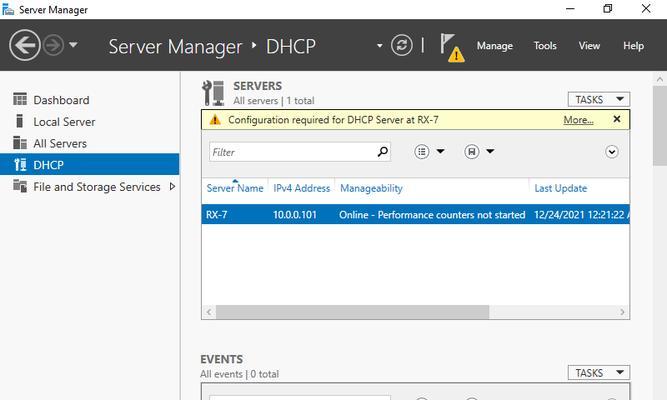The height and width of the screenshot is (400, 667).
Task: Click the horizontal scrollbar in Servers list
Action: coord(352,312)
